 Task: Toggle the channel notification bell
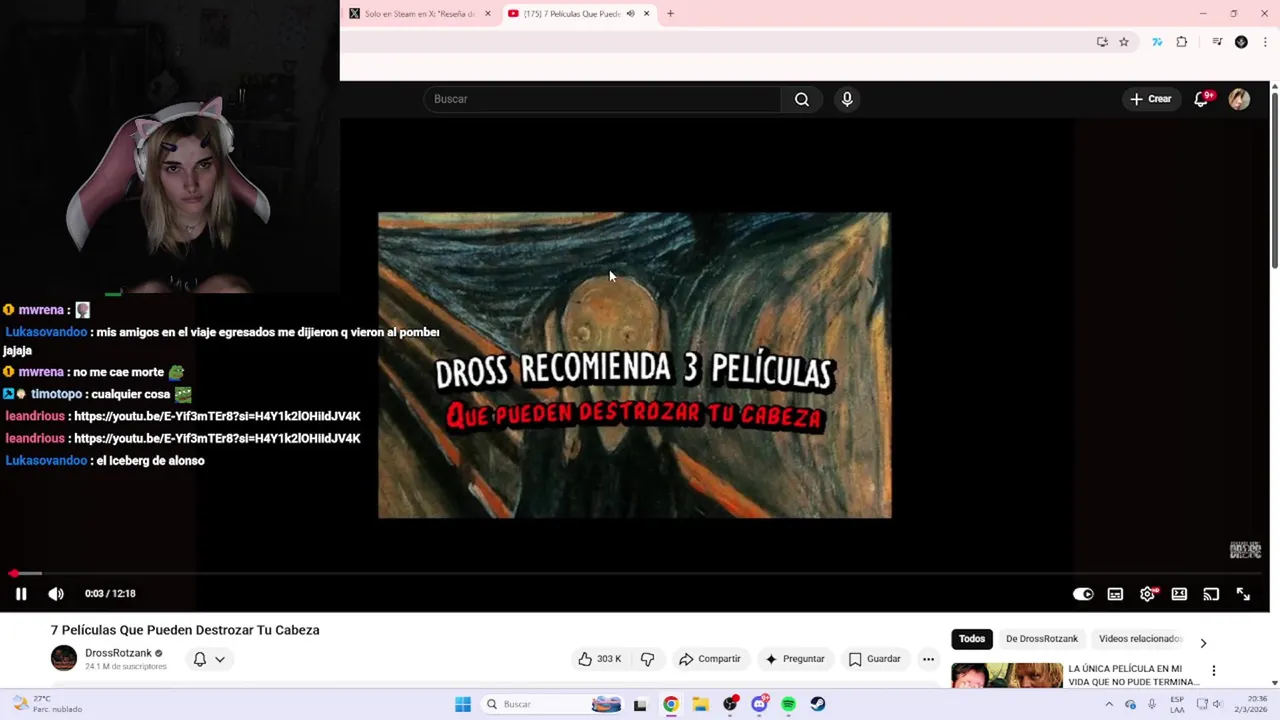pyautogui.click(x=200, y=659)
